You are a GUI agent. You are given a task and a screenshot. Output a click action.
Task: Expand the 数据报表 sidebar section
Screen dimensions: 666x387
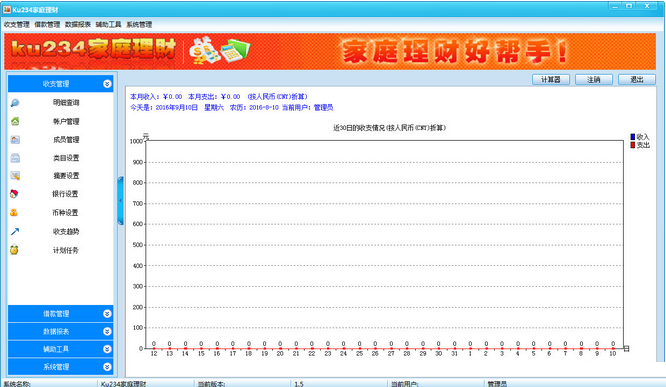coord(60,331)
